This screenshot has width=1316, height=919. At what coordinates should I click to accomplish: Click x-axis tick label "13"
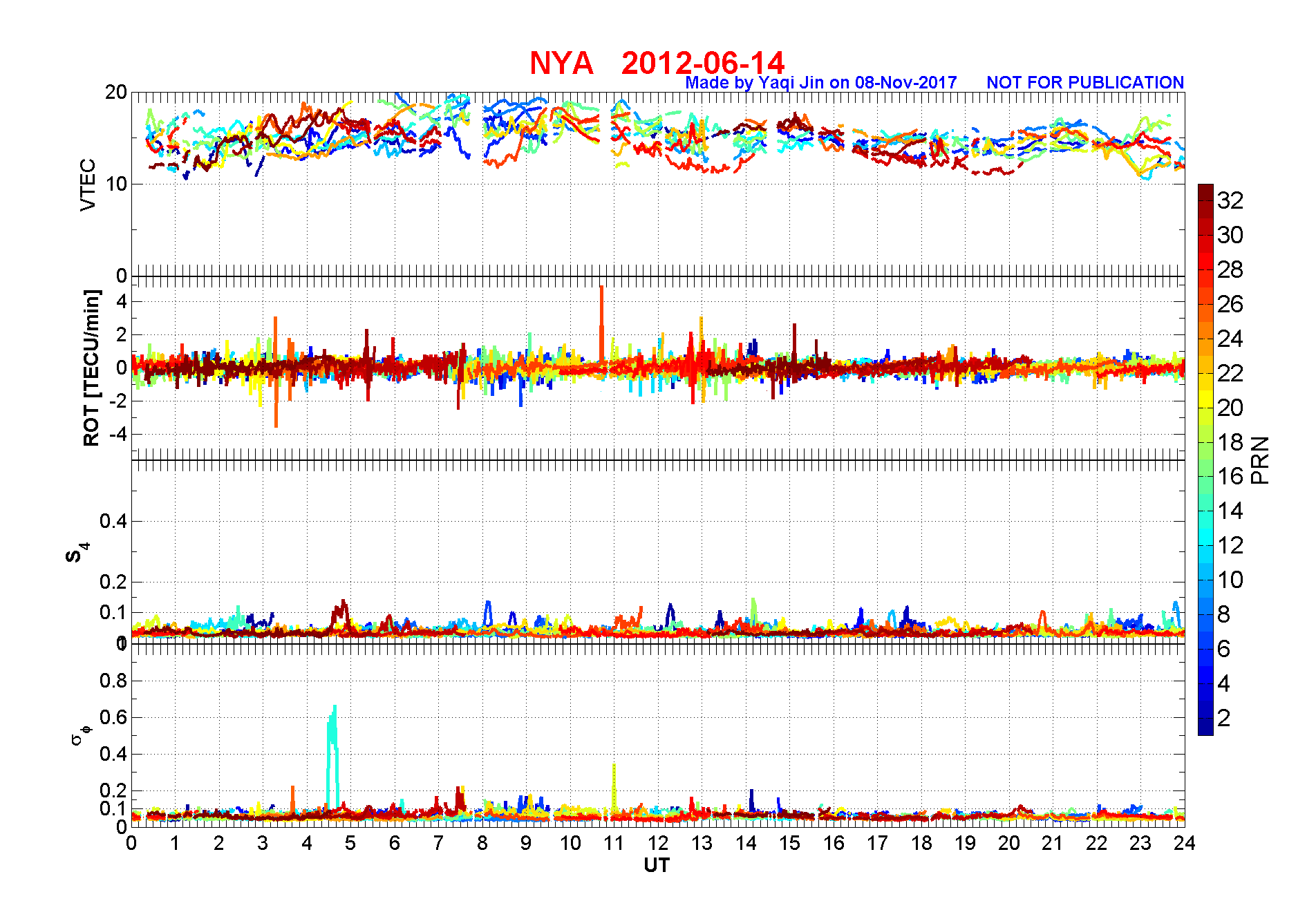702,843
